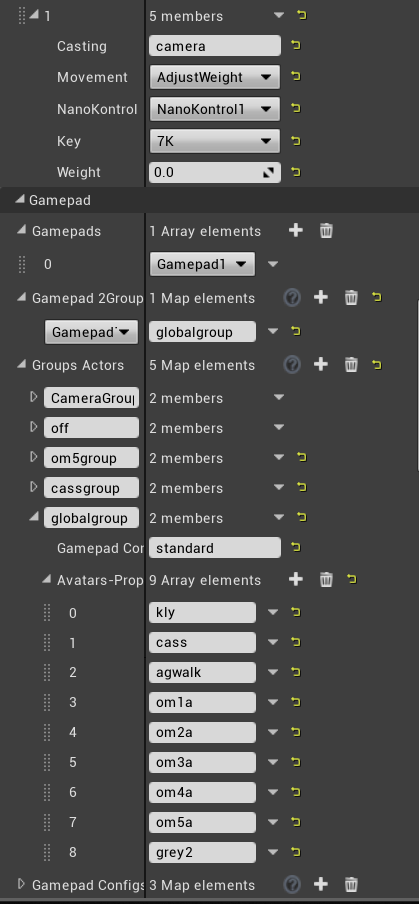This screenshot has width=419, height=904.
Task: Add element to Gamepad Configs map
Action: tap(320, 884)
